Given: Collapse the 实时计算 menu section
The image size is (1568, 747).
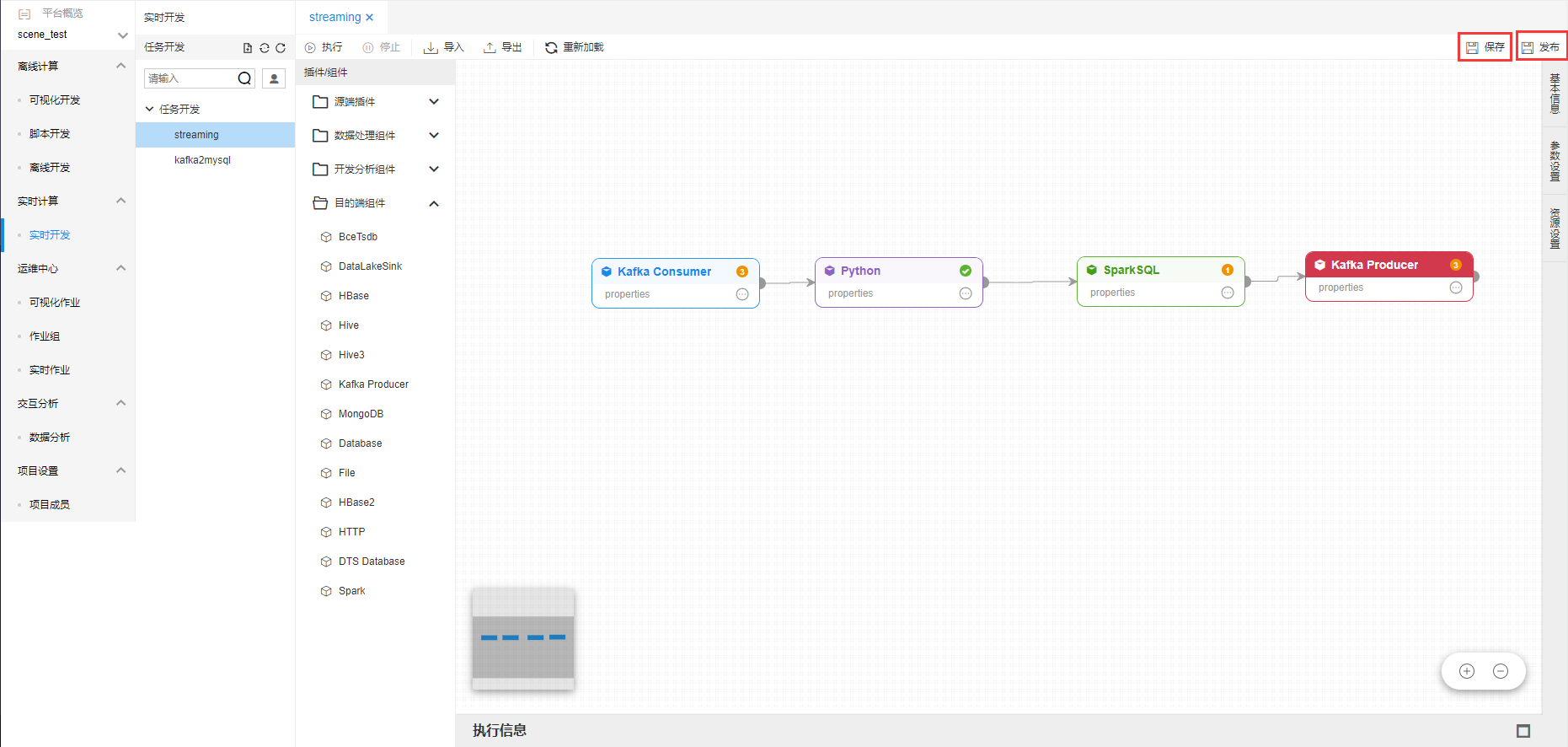Looking at the screenshot, I should click(x=120, y=201).
